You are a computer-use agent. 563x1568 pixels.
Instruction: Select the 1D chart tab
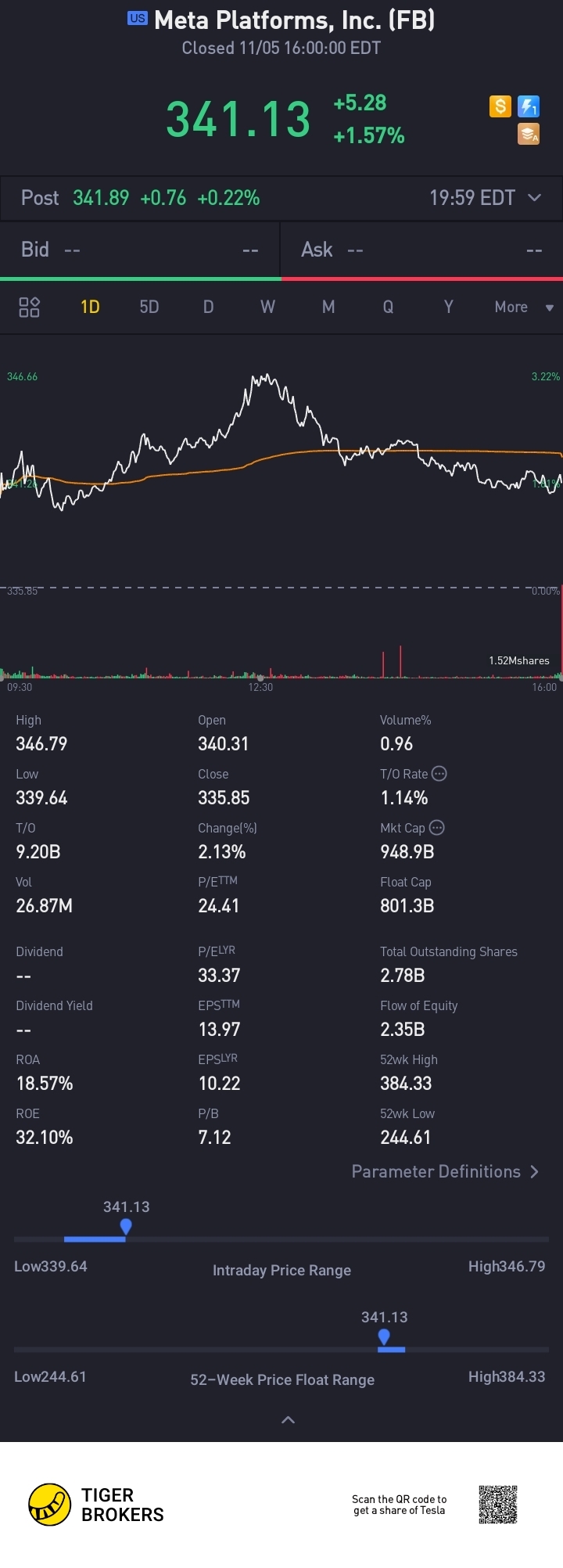click(x=90, y=307)
